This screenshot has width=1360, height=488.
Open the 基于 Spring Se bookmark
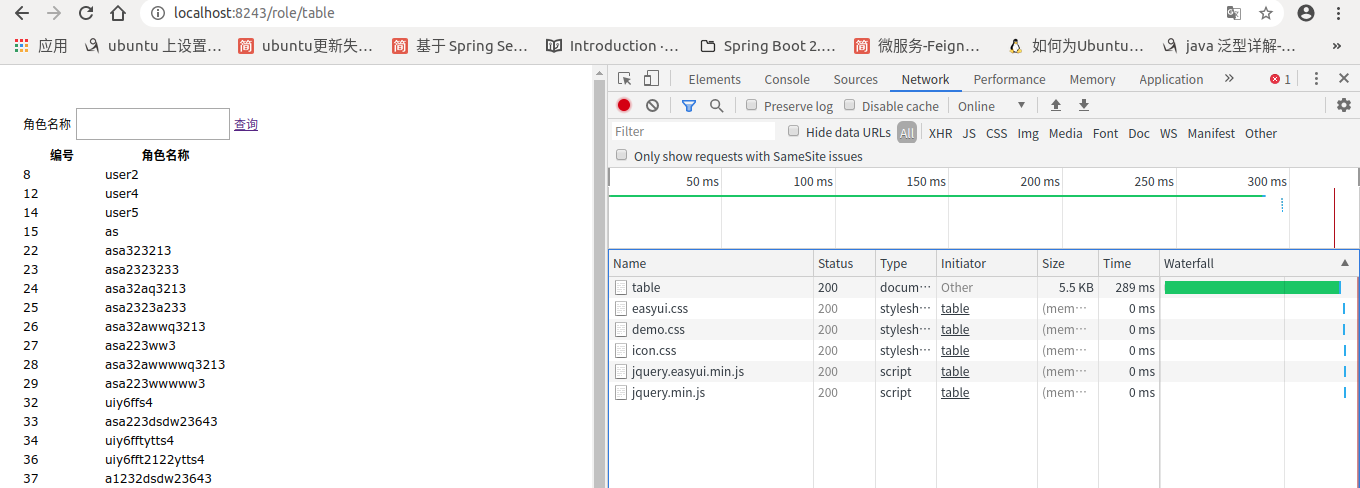(459, 45)
